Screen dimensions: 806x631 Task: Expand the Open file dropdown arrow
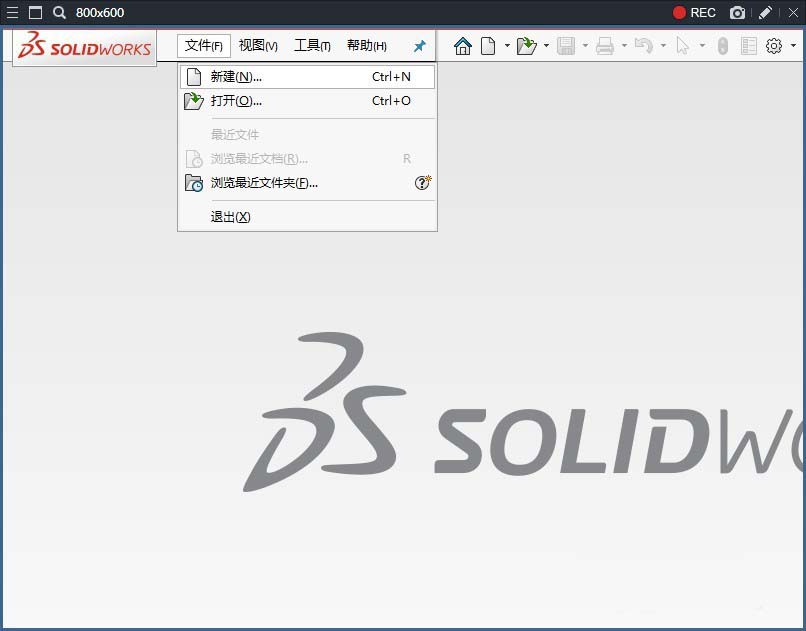546,46
